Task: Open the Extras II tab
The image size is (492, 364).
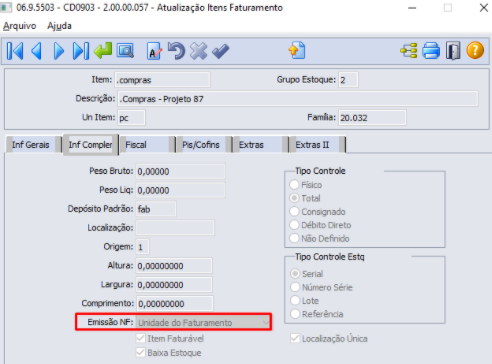Action: pos(317,145)
